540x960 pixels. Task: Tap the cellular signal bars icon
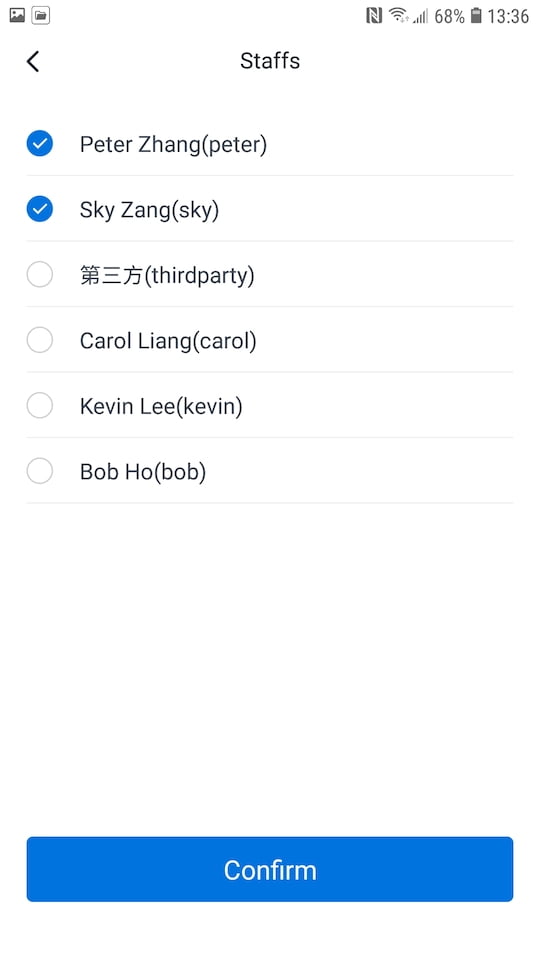pyautogui.click(x=421, y=16)
